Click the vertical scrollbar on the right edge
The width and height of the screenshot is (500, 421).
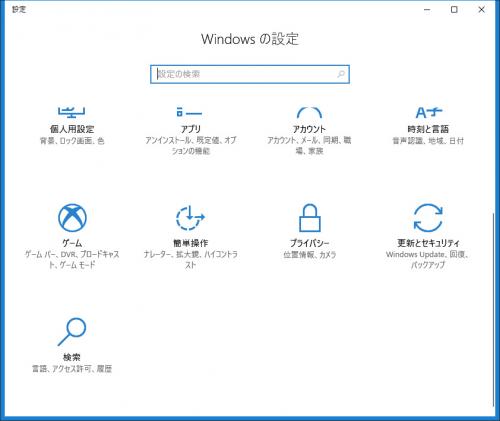493,309
